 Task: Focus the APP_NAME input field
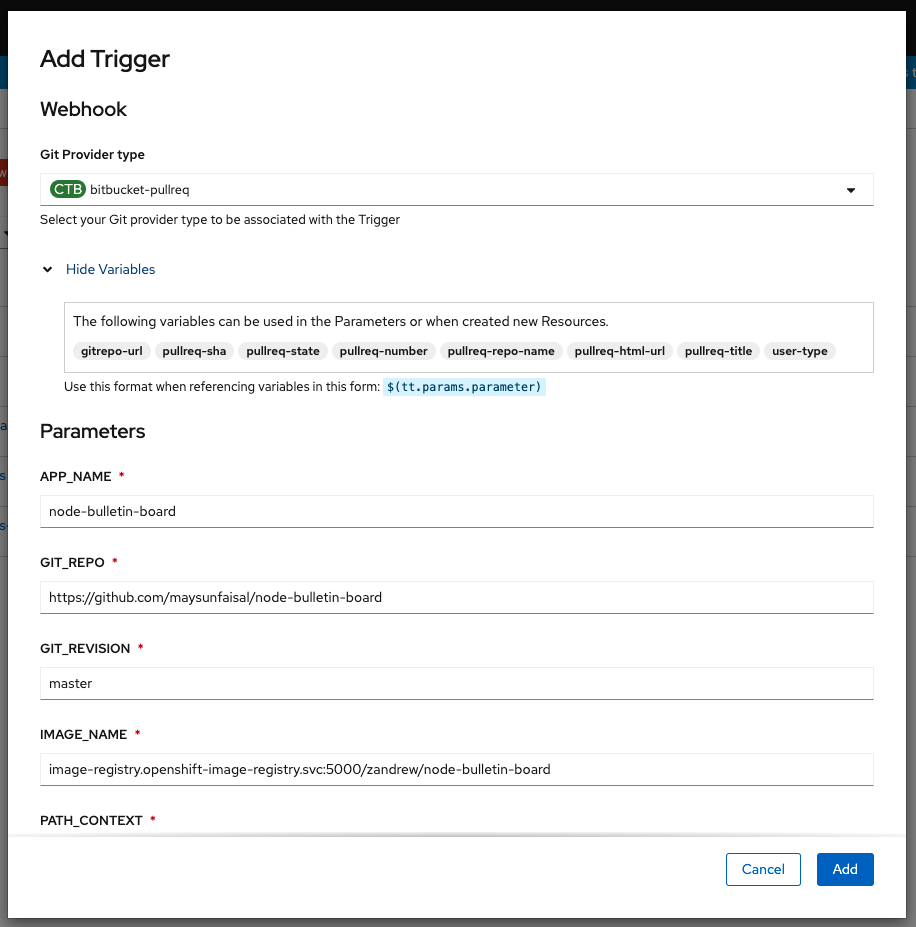pyautogui.click(x=456, y=511)
